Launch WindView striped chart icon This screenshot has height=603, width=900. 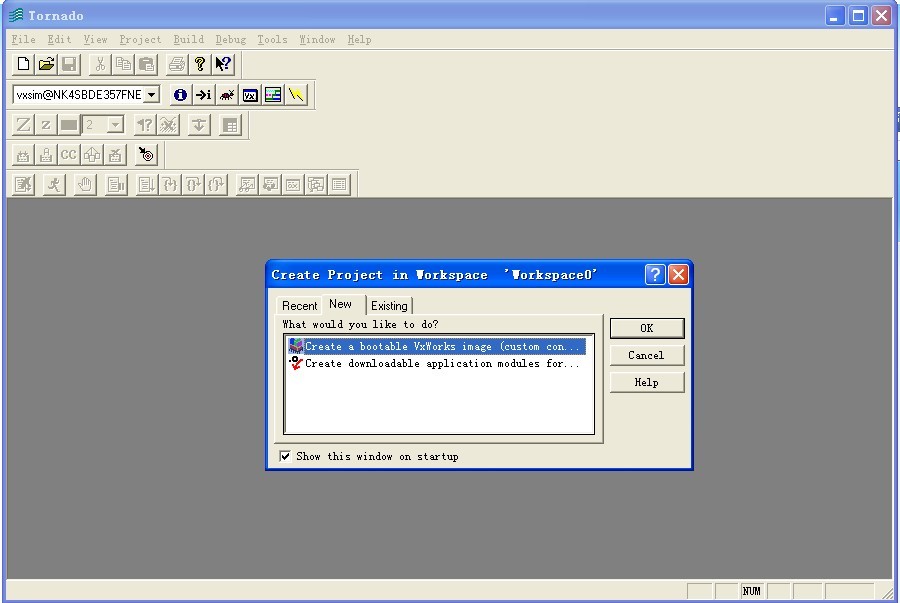click(273, 95)
